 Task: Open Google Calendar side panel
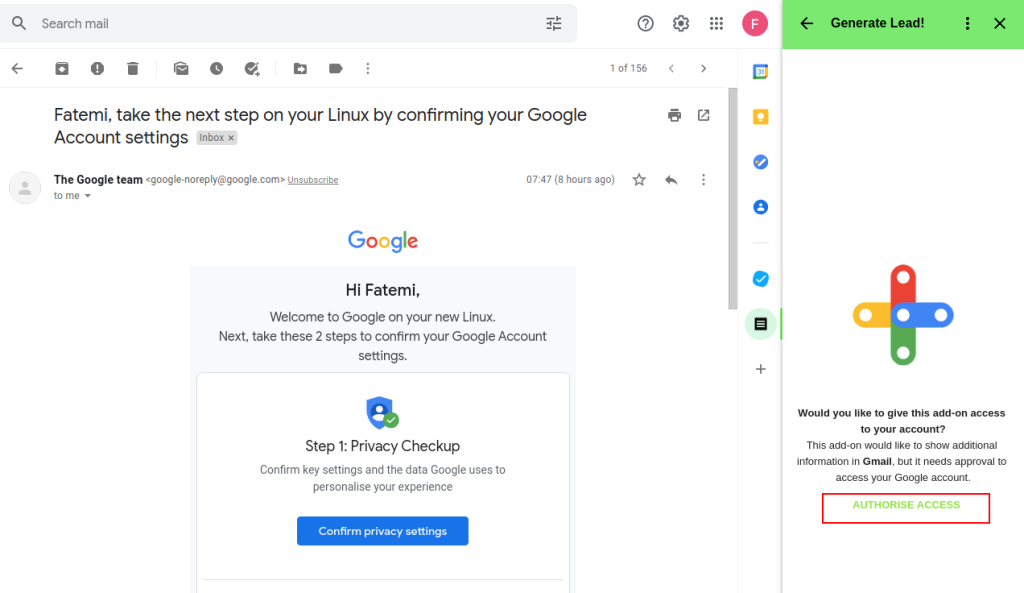[x=760, y=71]
